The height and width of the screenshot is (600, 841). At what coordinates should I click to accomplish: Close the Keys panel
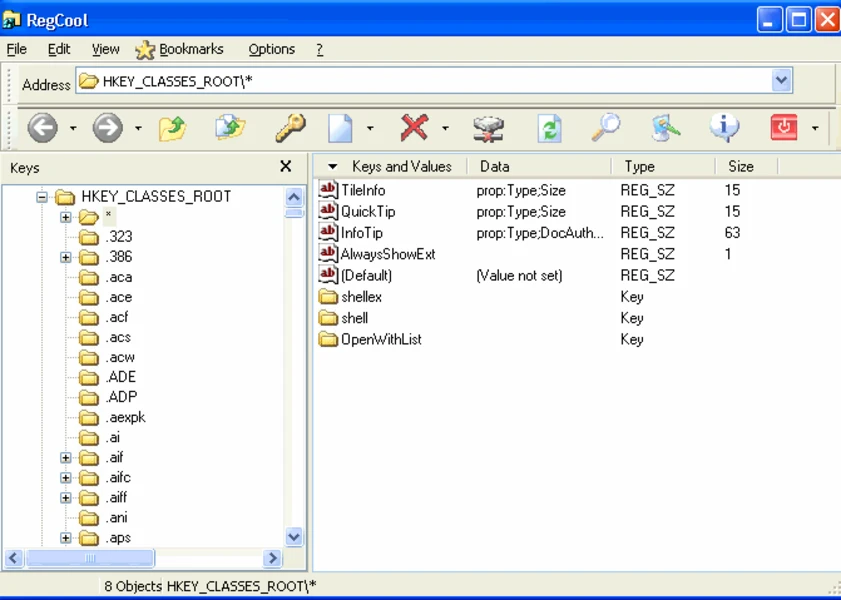[286, 166]
